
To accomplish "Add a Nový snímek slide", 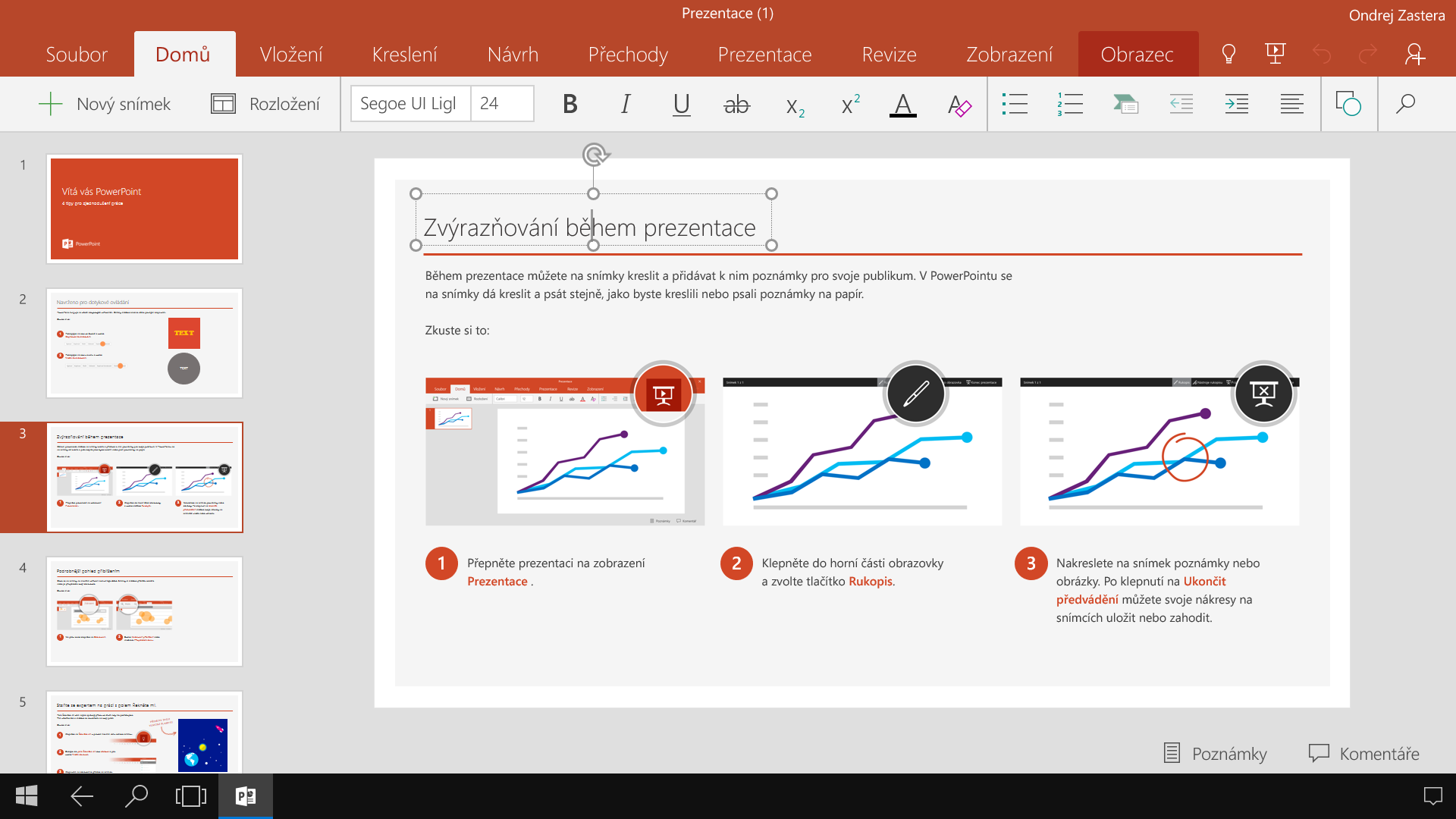I will tap(106, 104).
